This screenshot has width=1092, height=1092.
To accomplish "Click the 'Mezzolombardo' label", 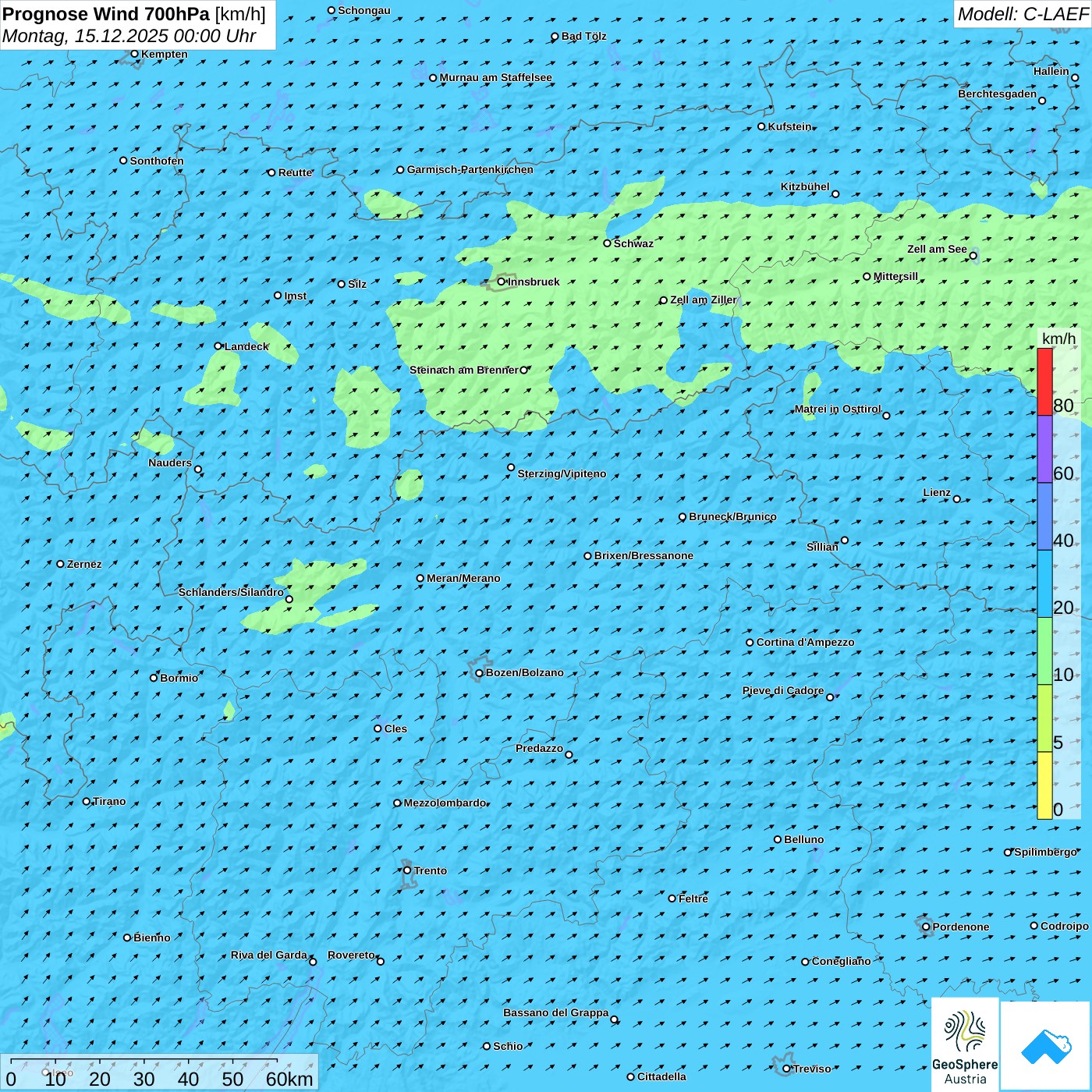I will (x=445, y=803).
